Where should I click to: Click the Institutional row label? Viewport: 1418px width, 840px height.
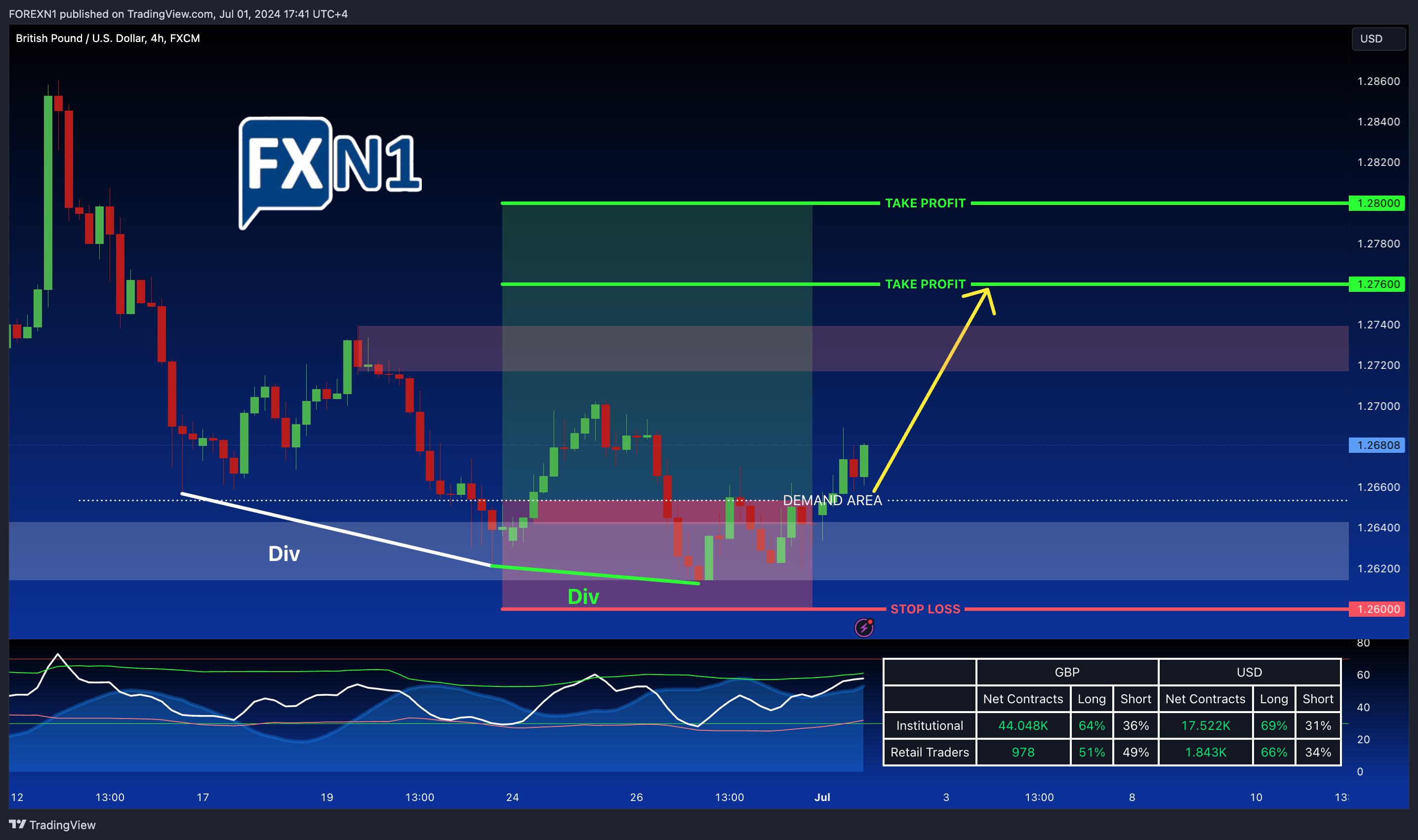pos(930,725)
